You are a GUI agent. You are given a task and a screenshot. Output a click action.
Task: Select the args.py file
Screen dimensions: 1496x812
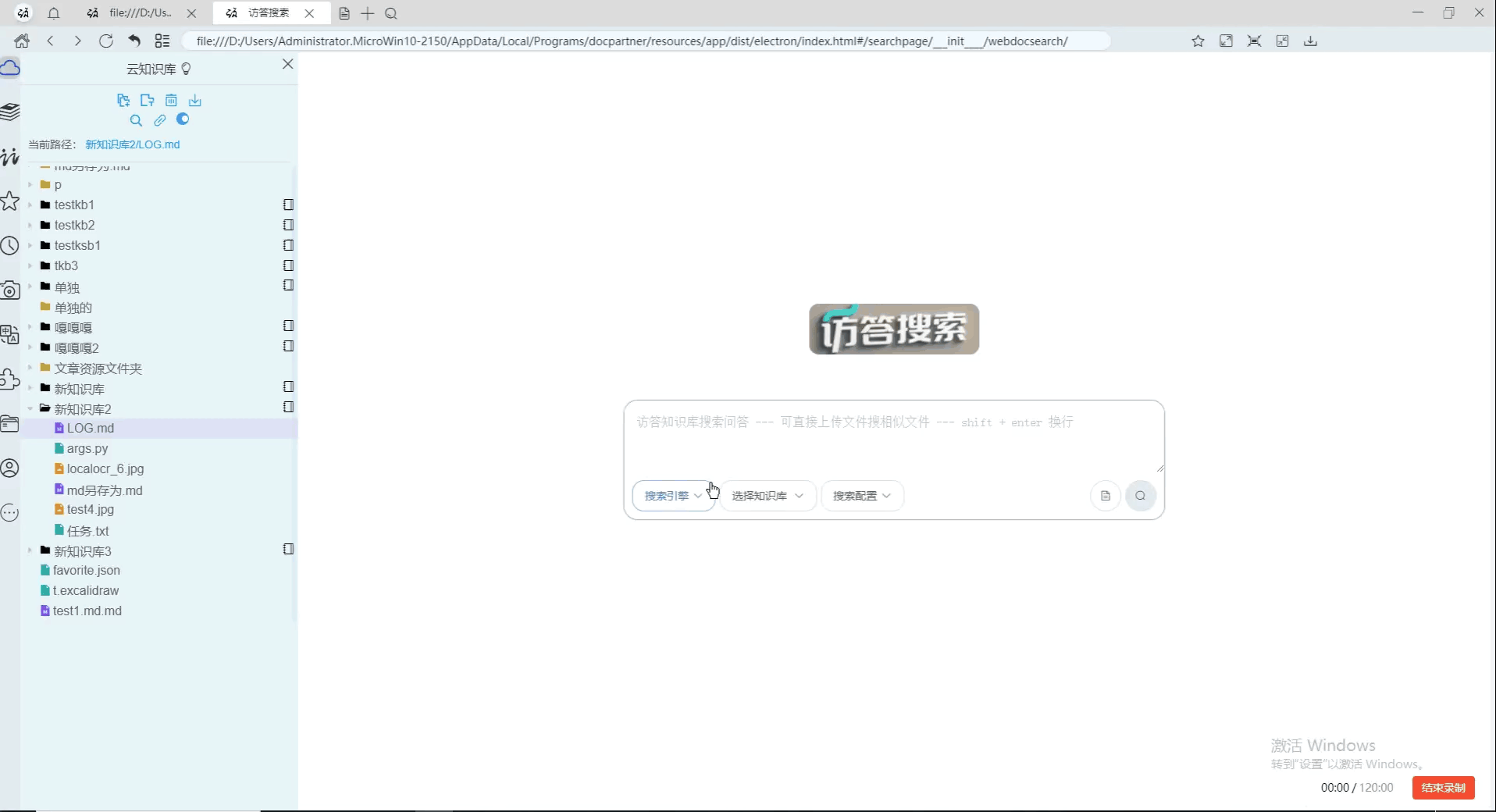pyautogui.click(x=87, y=448)
